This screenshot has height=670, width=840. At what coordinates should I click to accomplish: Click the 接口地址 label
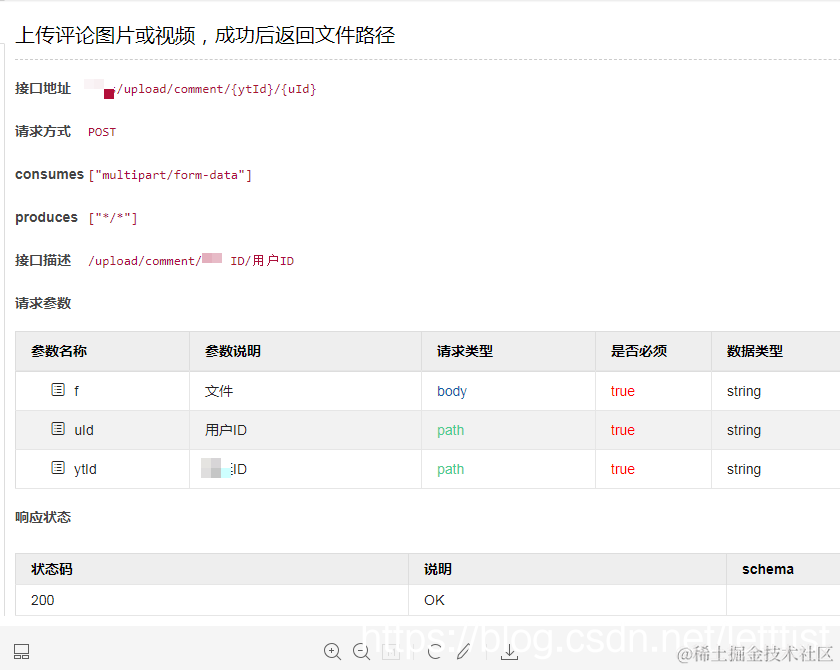click(43, 88)
